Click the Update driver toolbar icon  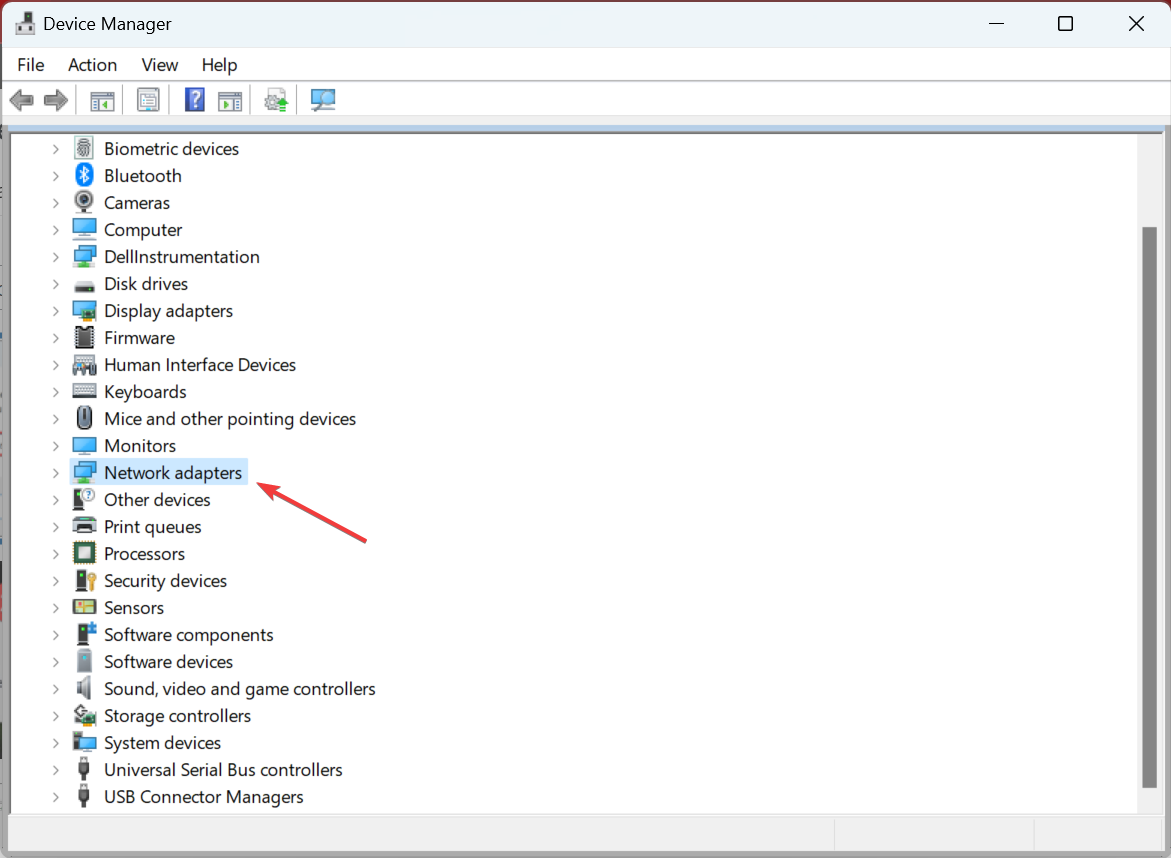(x=276, y=100)
